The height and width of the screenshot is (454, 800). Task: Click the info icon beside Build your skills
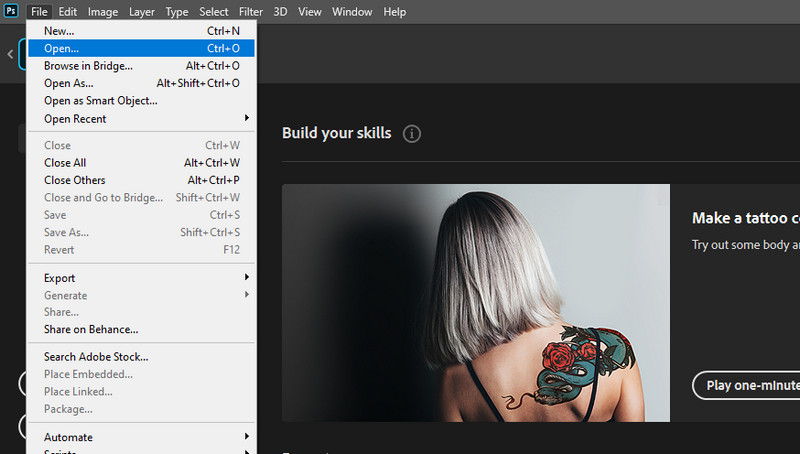point(412,133)
